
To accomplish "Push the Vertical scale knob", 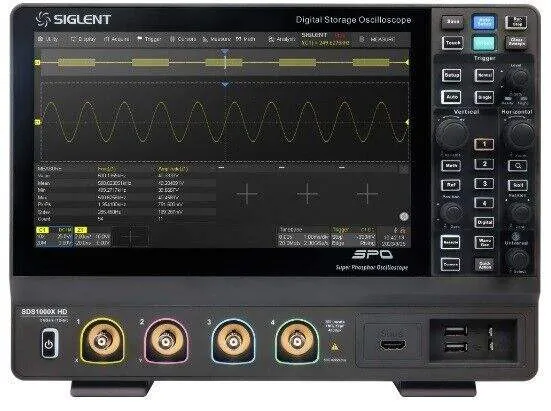I will coord(453,133).
